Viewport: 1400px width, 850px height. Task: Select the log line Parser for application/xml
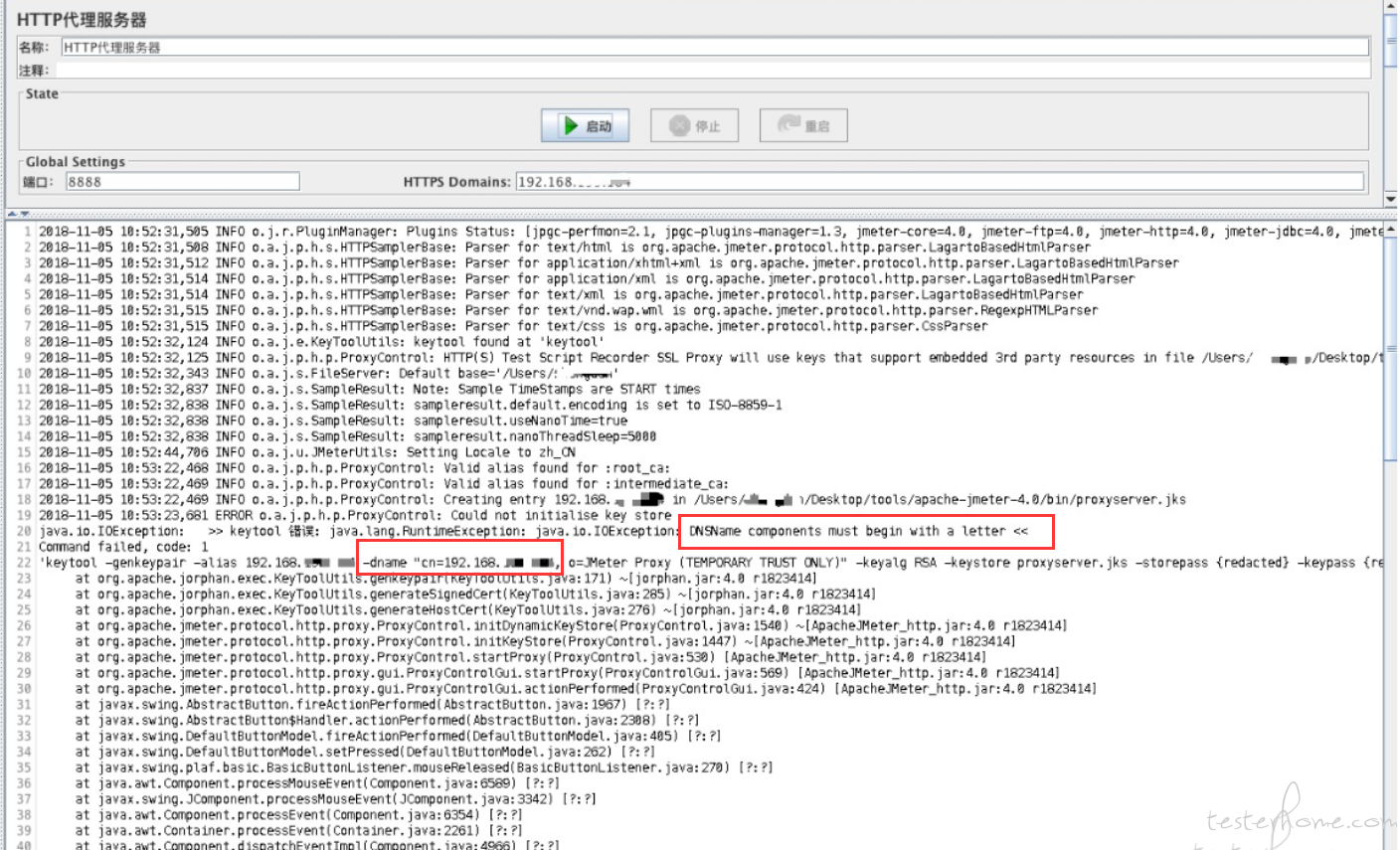(587, 279)
